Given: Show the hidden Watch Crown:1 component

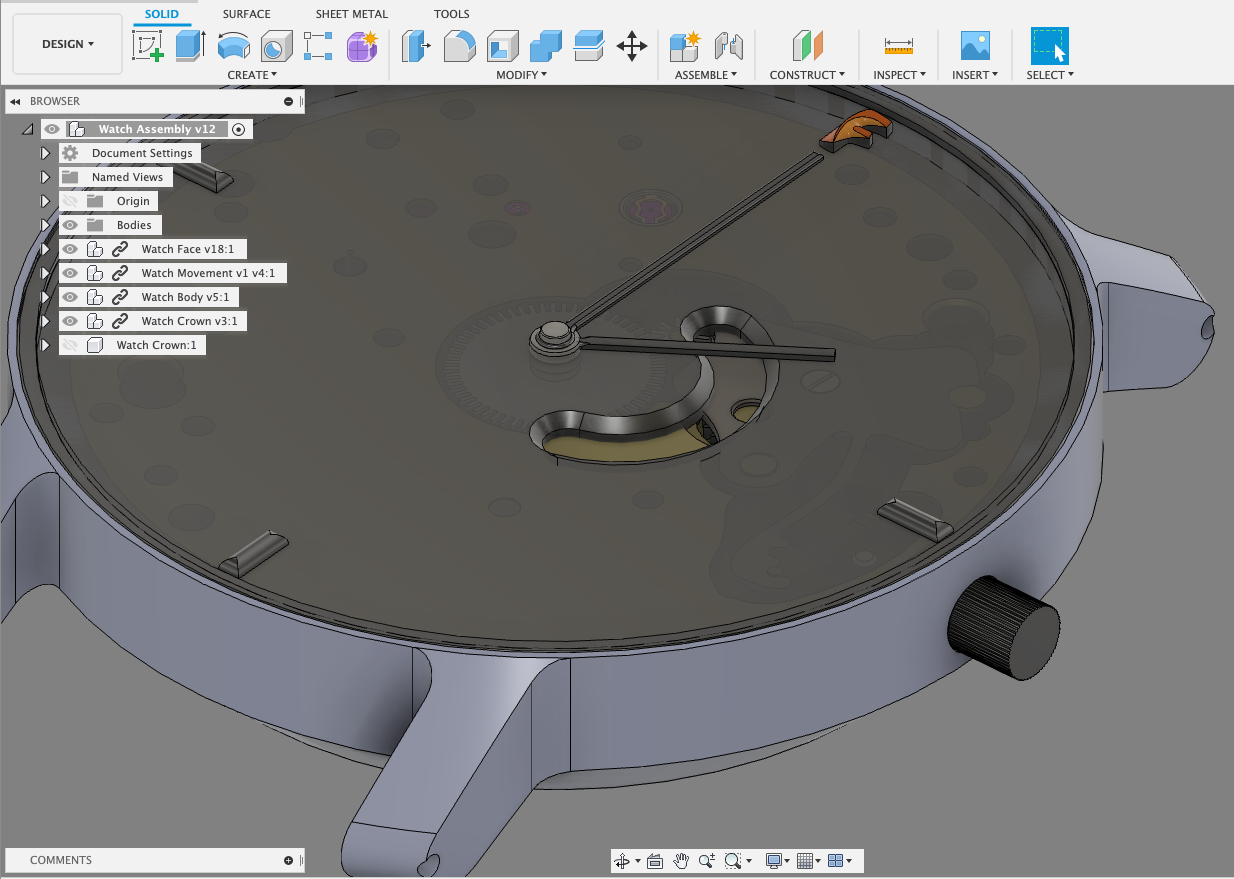Looking at the screenshot, I should pos(70,345).
